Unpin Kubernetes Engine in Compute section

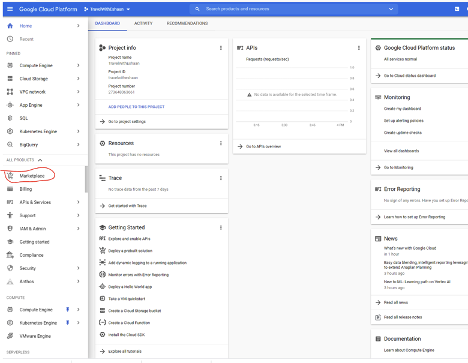(68, 323)
